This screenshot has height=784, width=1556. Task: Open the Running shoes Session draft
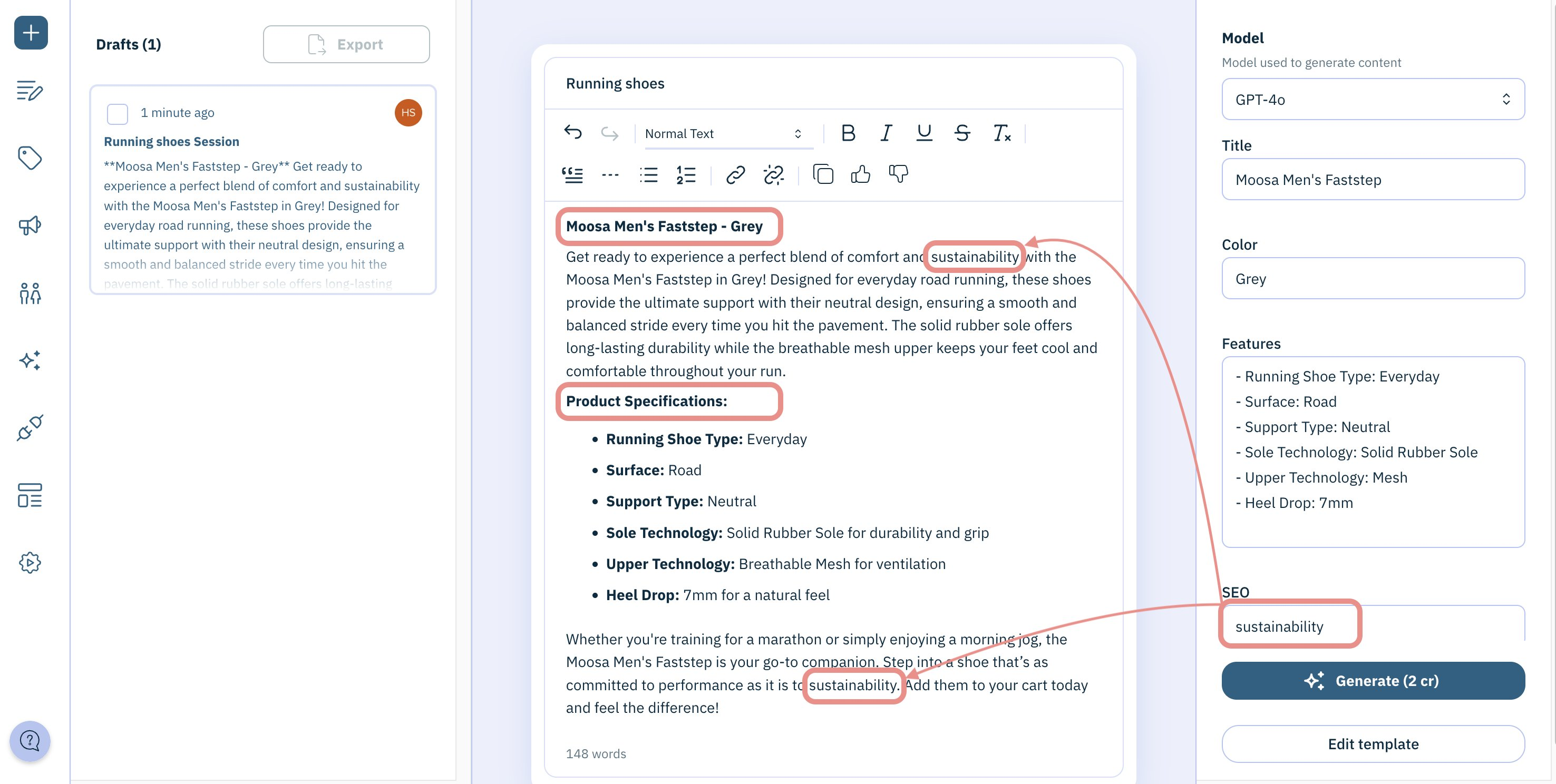coord(171,140)
